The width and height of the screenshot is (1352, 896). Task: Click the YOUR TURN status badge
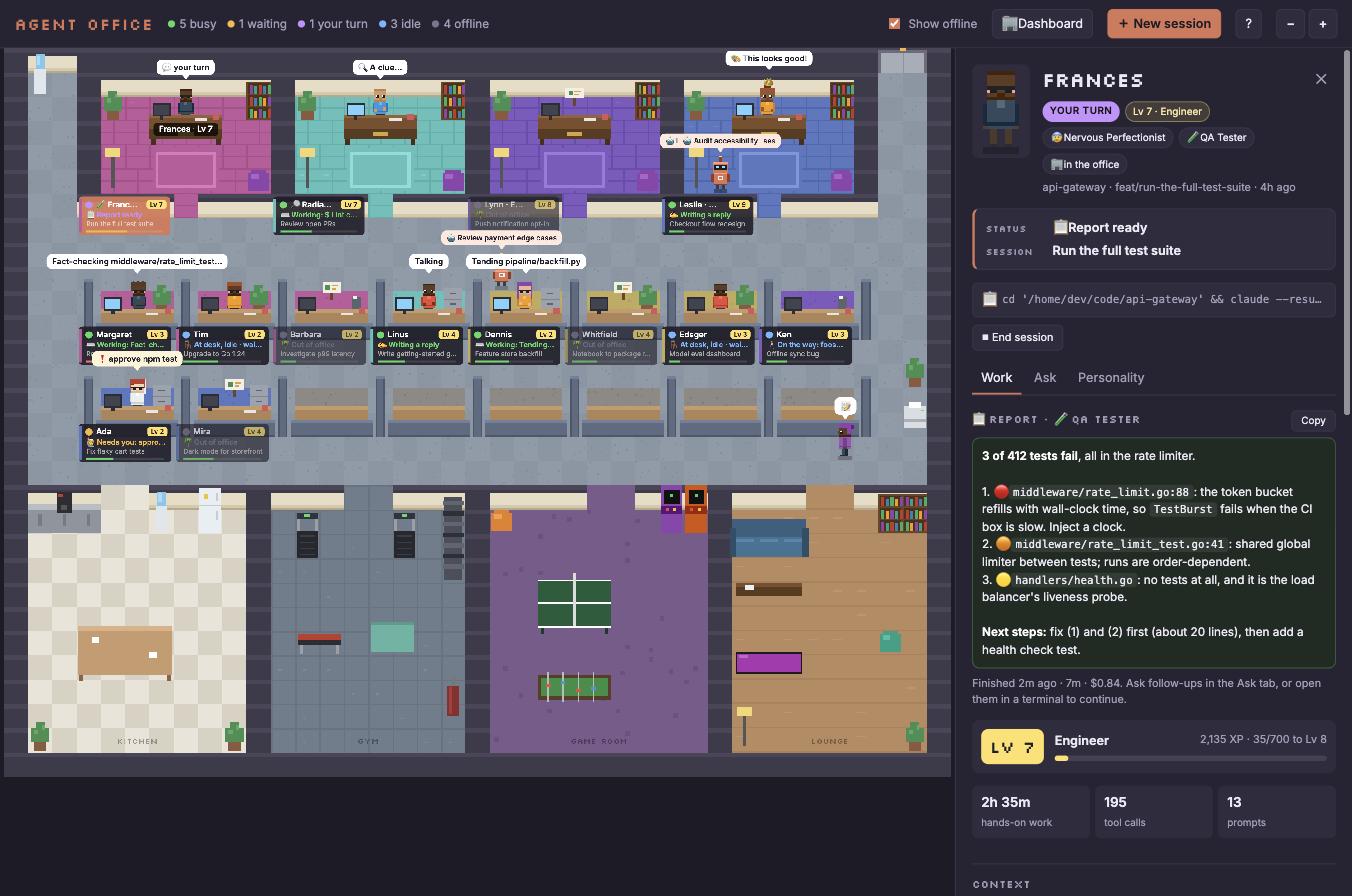[x=1080, y=111]
